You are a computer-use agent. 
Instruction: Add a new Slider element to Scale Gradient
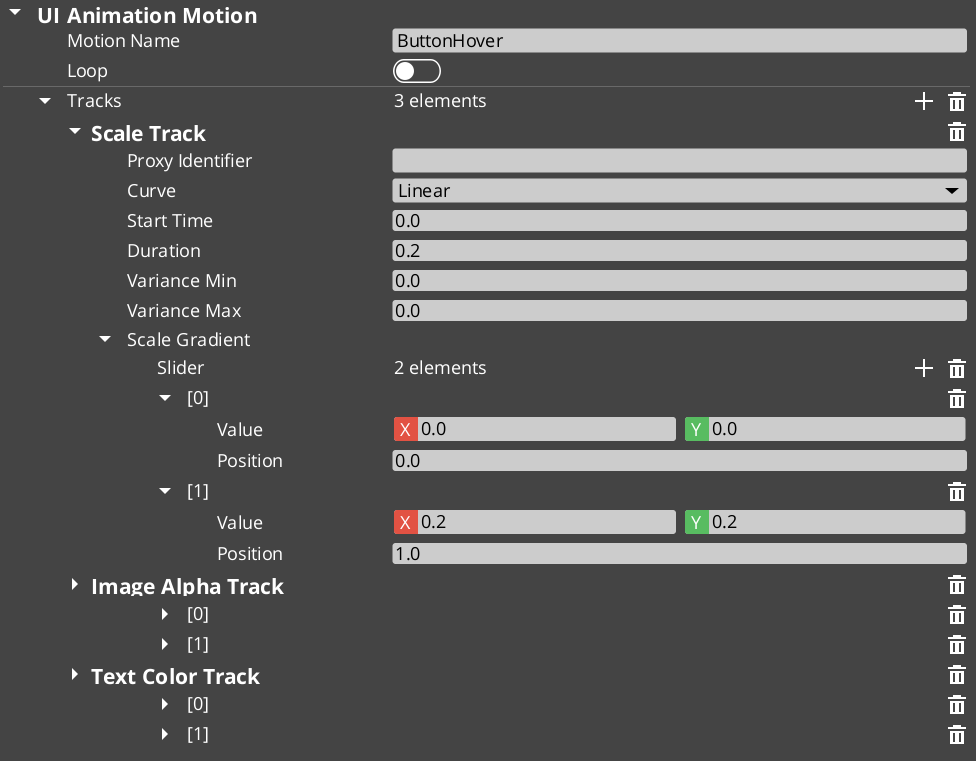coord(923,368)
